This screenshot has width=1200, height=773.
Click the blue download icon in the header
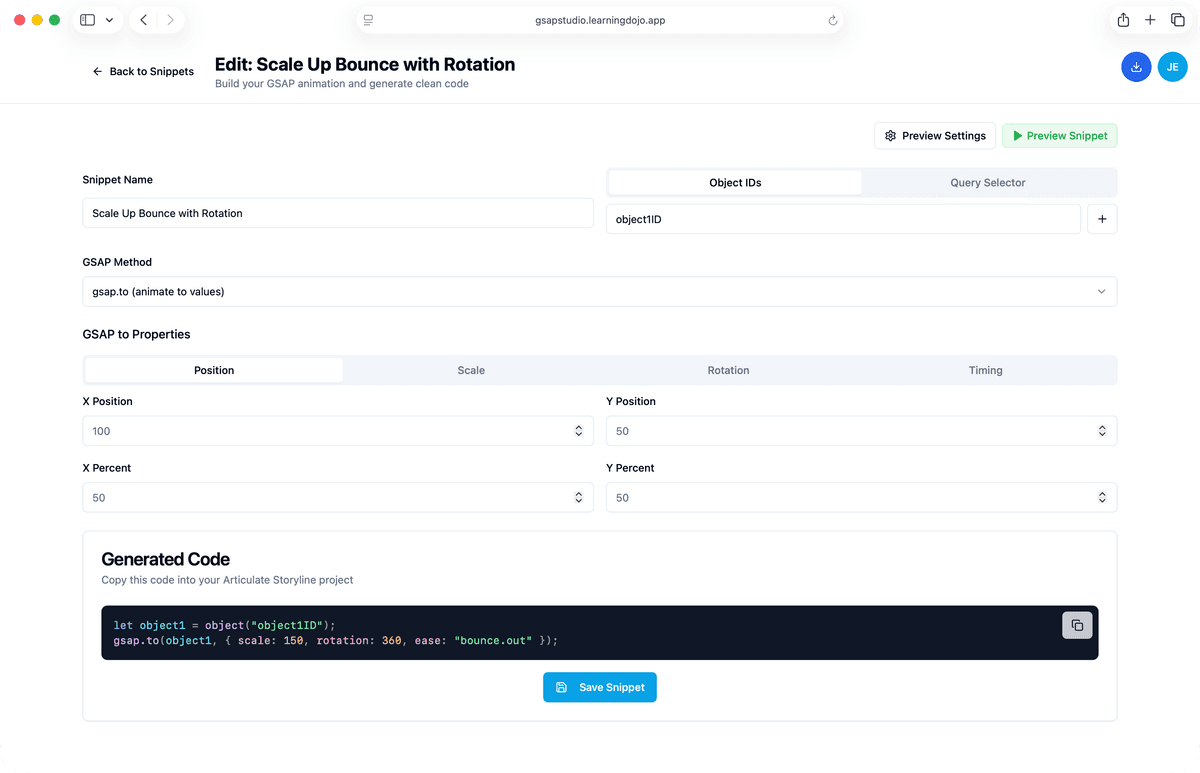point(1136,66)
